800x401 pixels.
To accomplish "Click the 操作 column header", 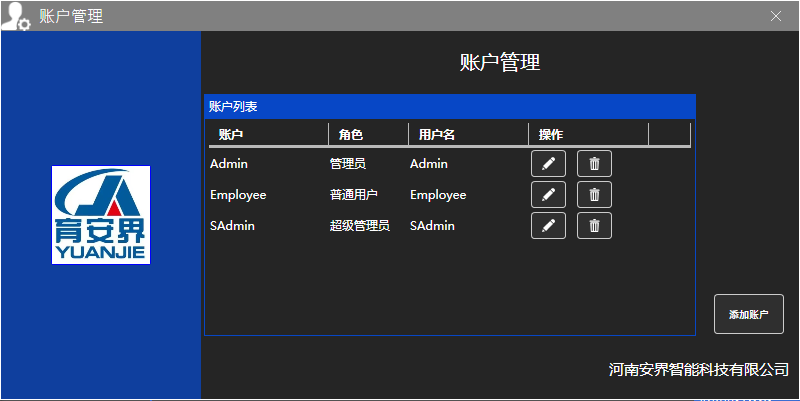I will coord(551,134).
